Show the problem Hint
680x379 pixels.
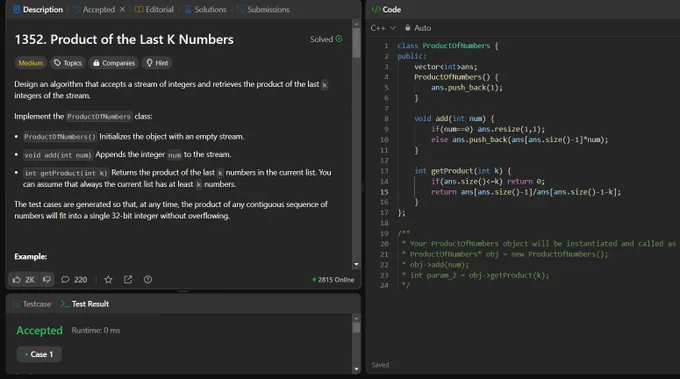click(157, 63)
